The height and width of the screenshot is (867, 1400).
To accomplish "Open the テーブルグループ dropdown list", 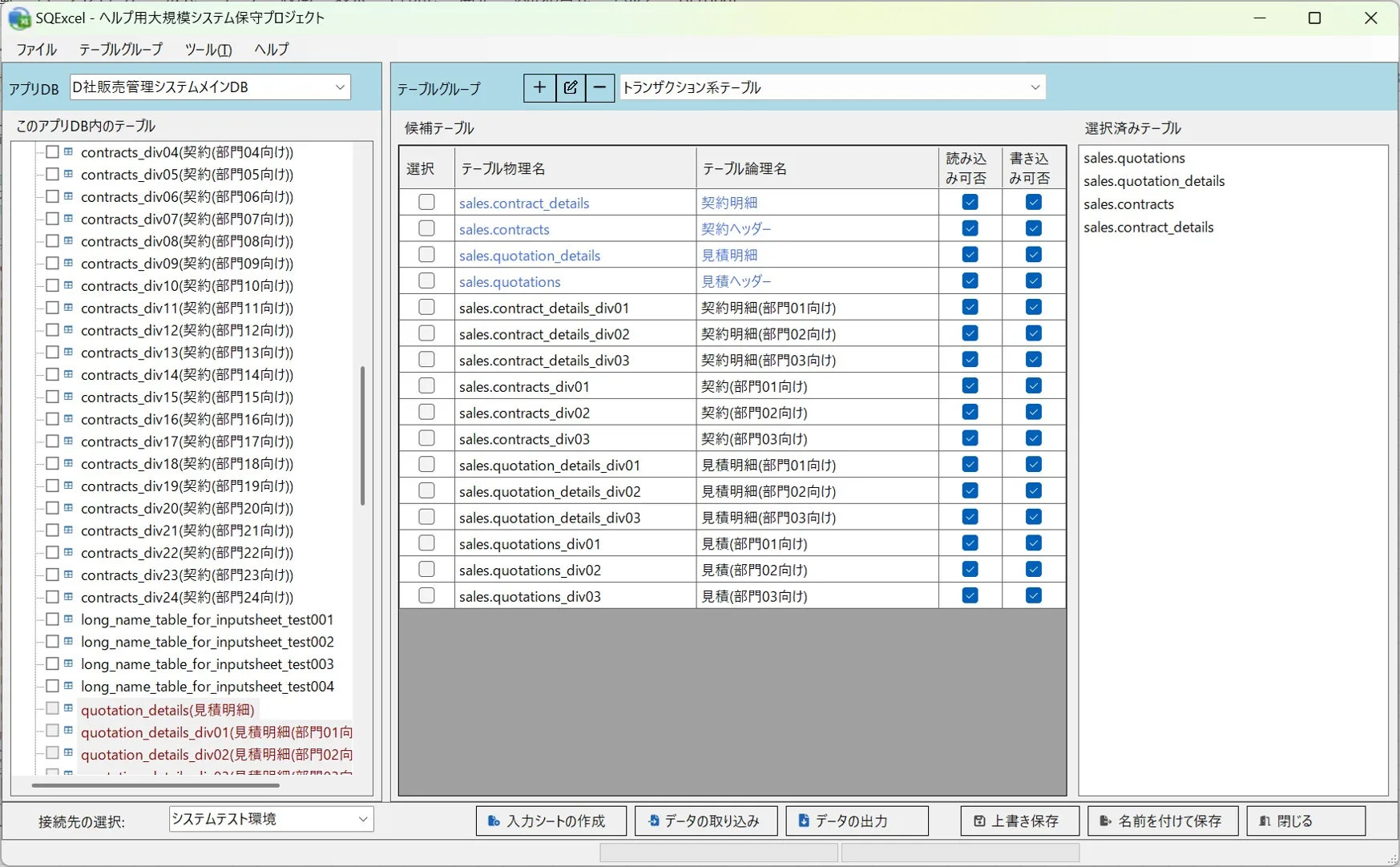I will coord(832,87).
